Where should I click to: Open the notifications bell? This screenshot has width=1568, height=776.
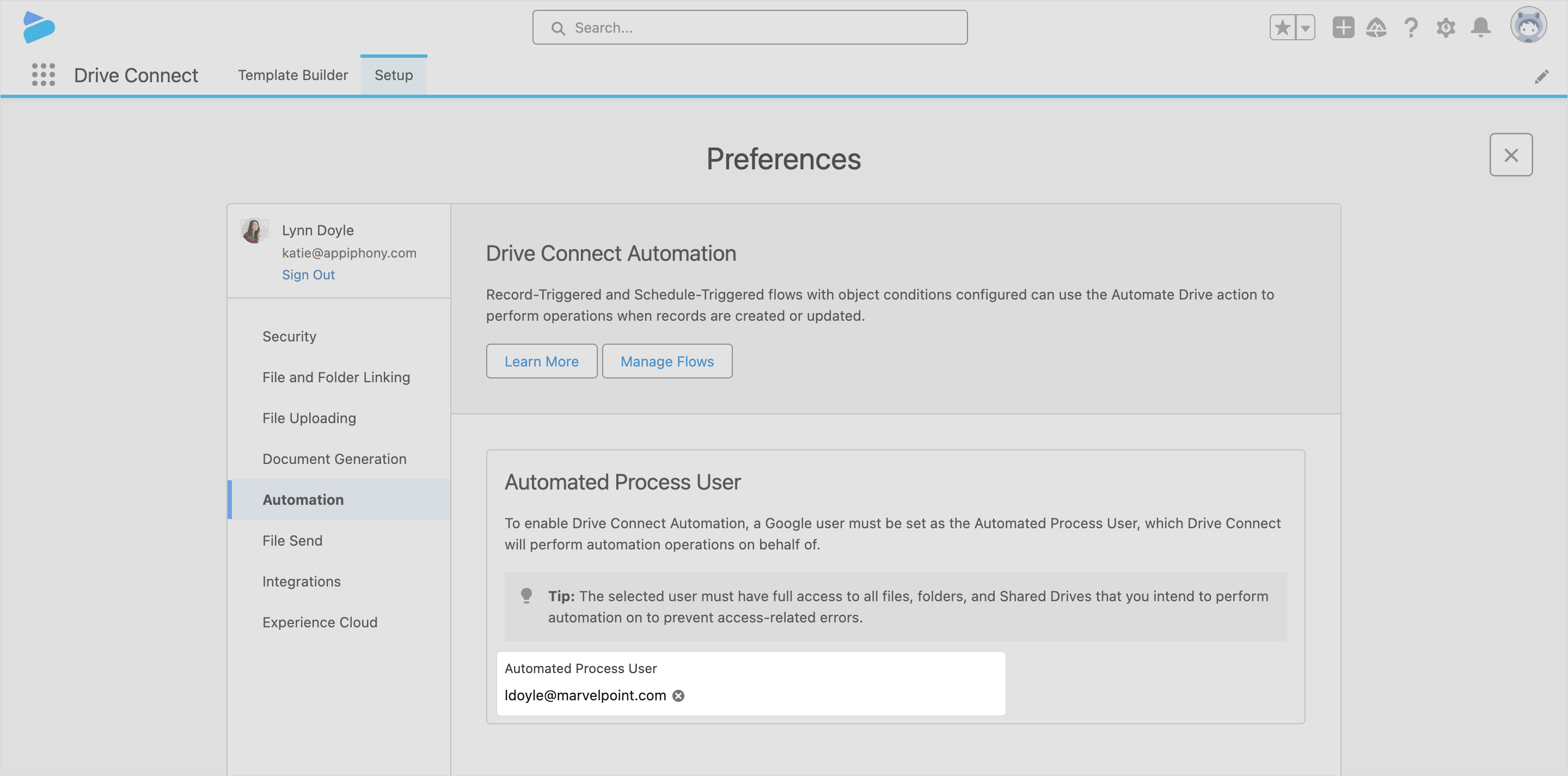[1480, 28]
